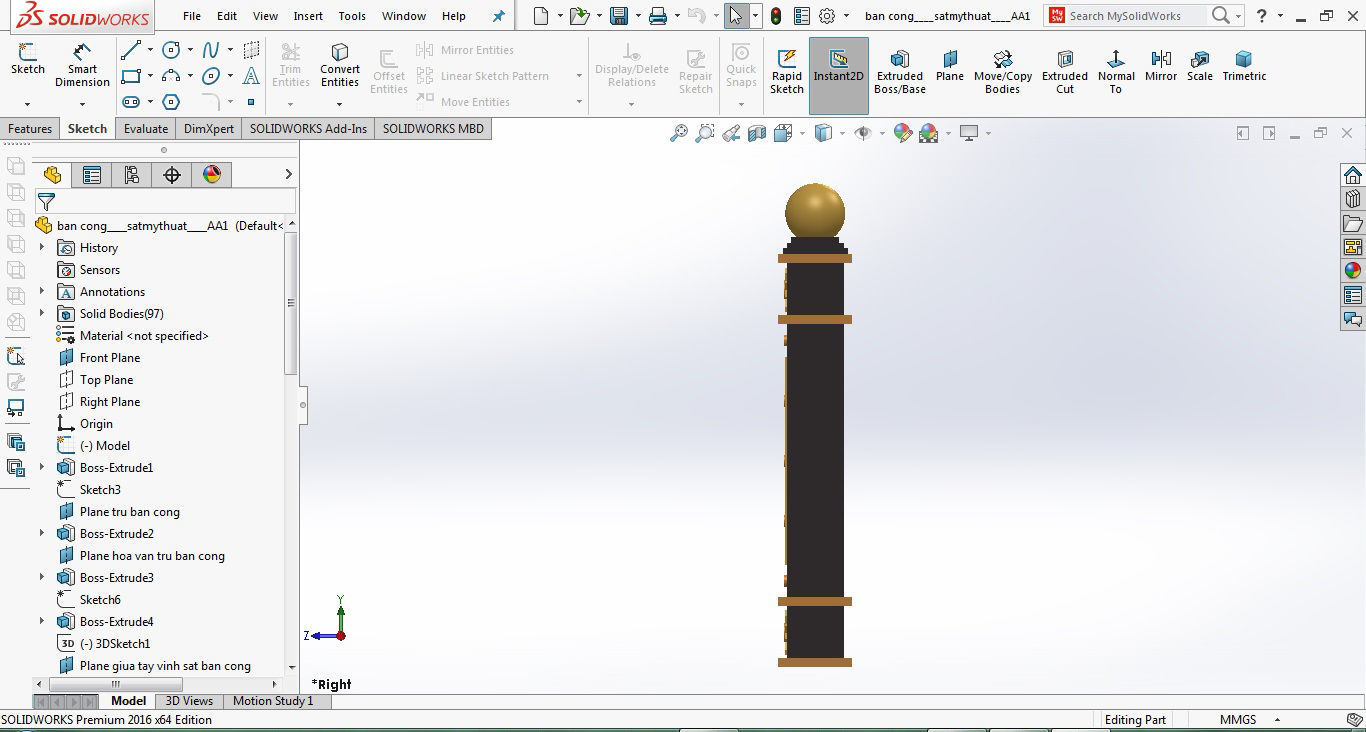Open the Motion Study 1 tab
The height and width of the screenshot is (732, 1366).
[x=273, y=701]
